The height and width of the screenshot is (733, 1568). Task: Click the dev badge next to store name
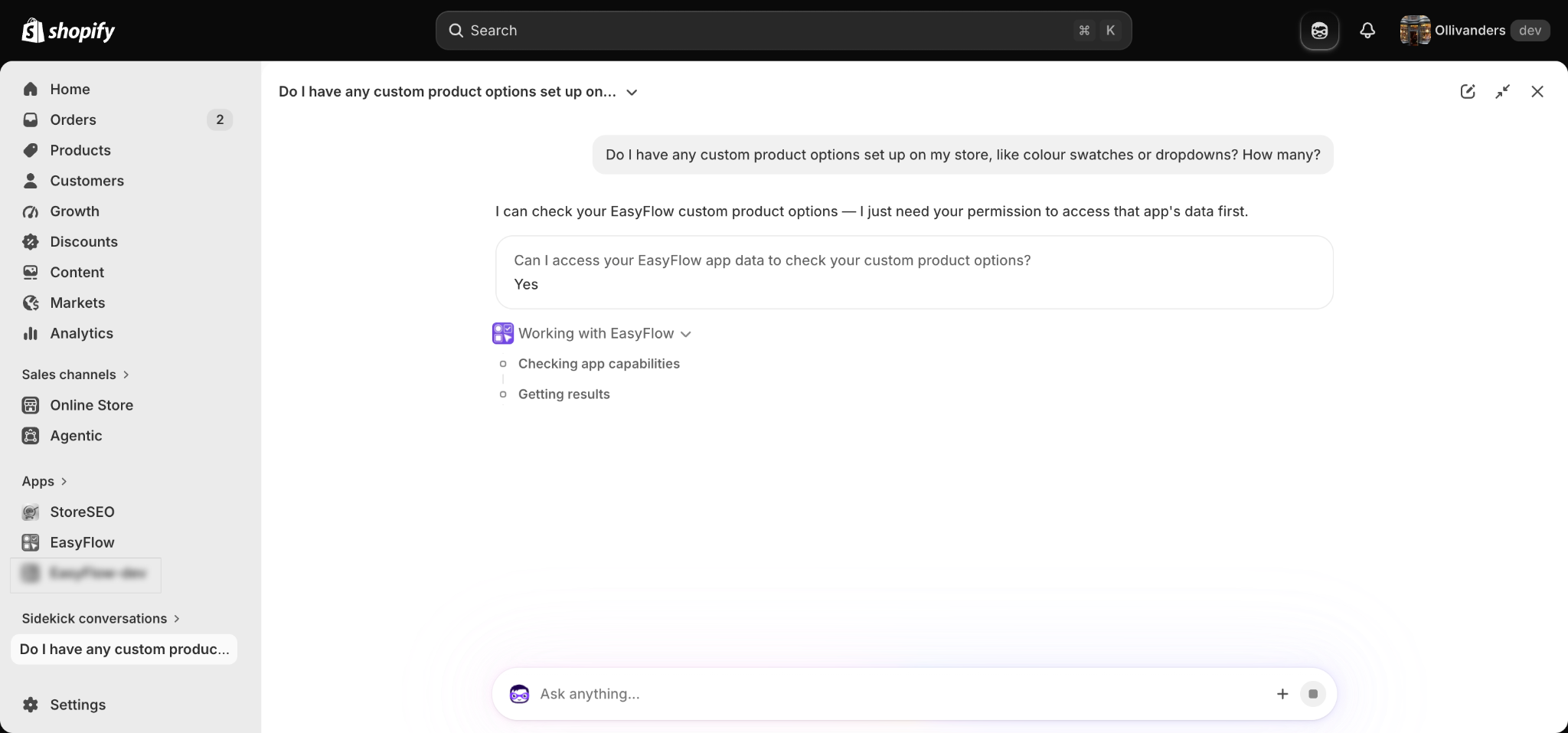(x=1530, y=31)
